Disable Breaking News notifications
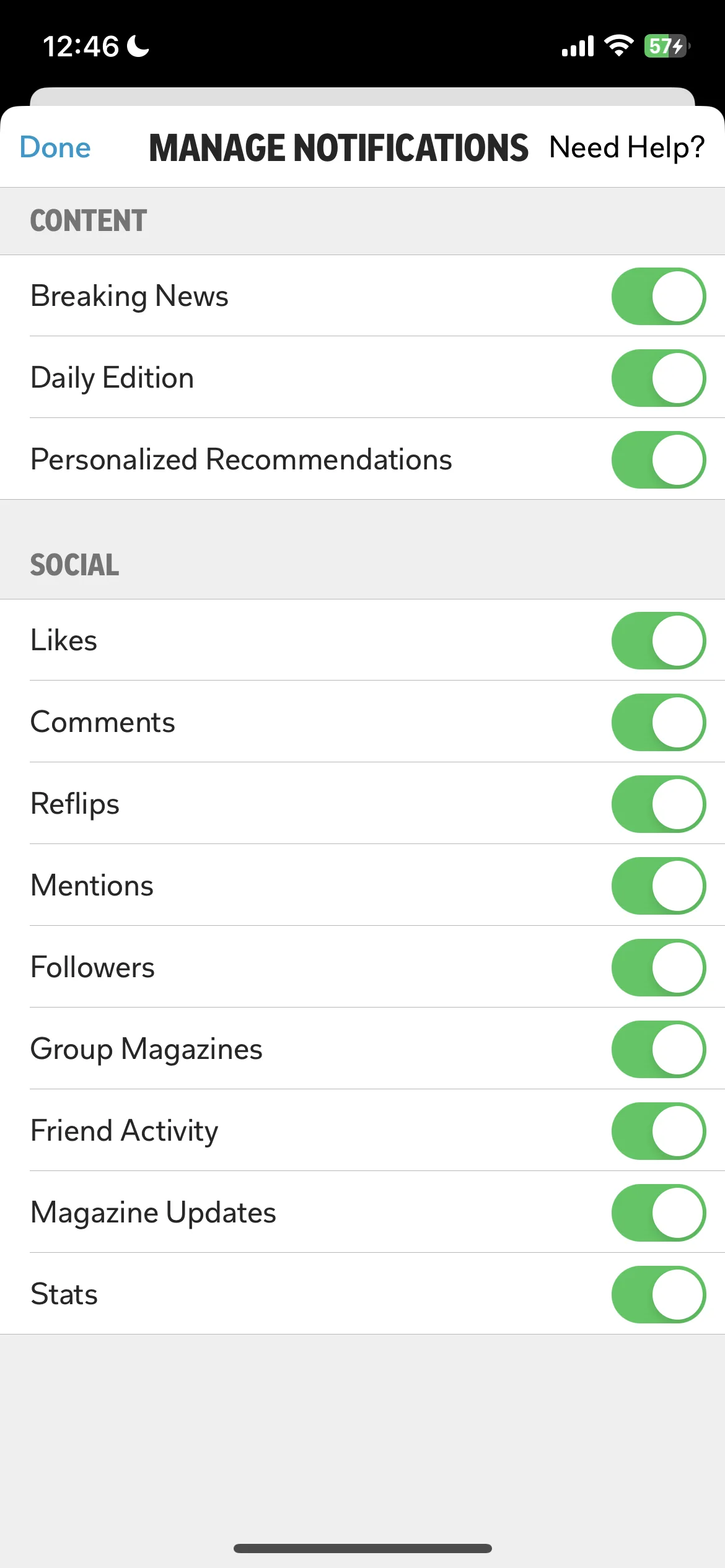Image resolution: width=725 pixels, height=1568 pixels. pyautogui.click(x=659, y=296)
